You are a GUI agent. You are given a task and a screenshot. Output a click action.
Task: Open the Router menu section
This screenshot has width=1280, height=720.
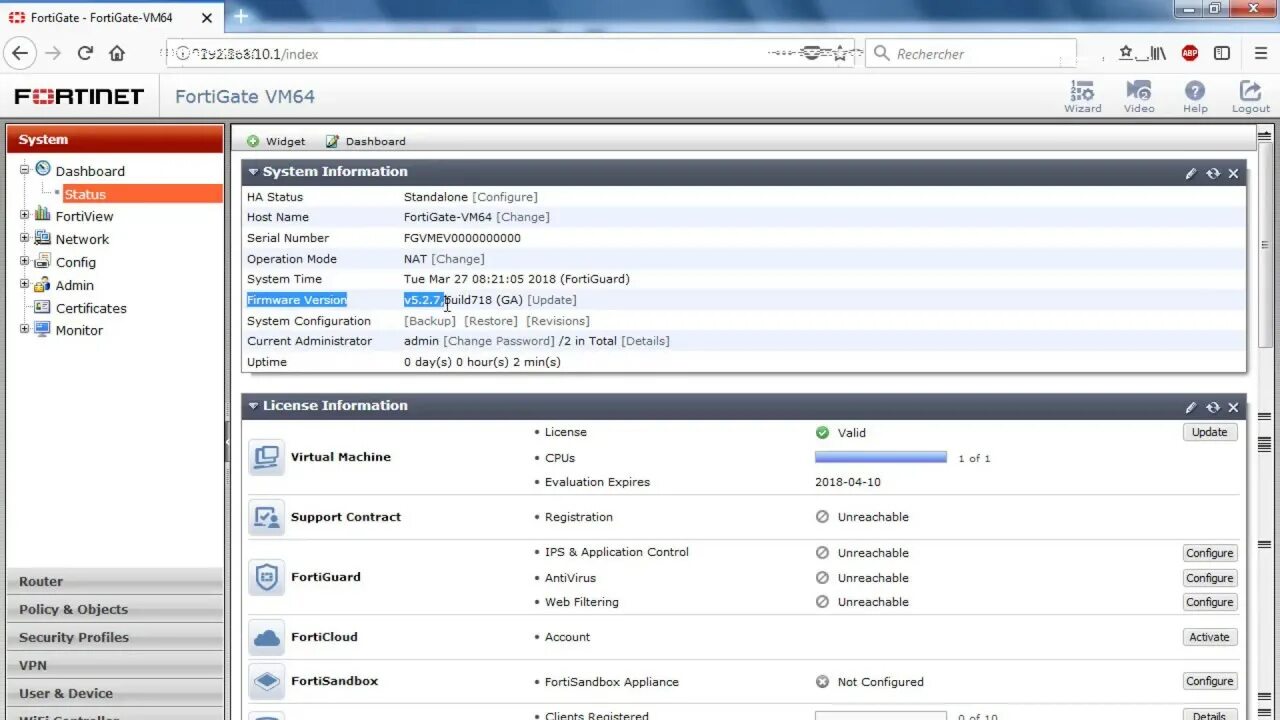point(115,581)
